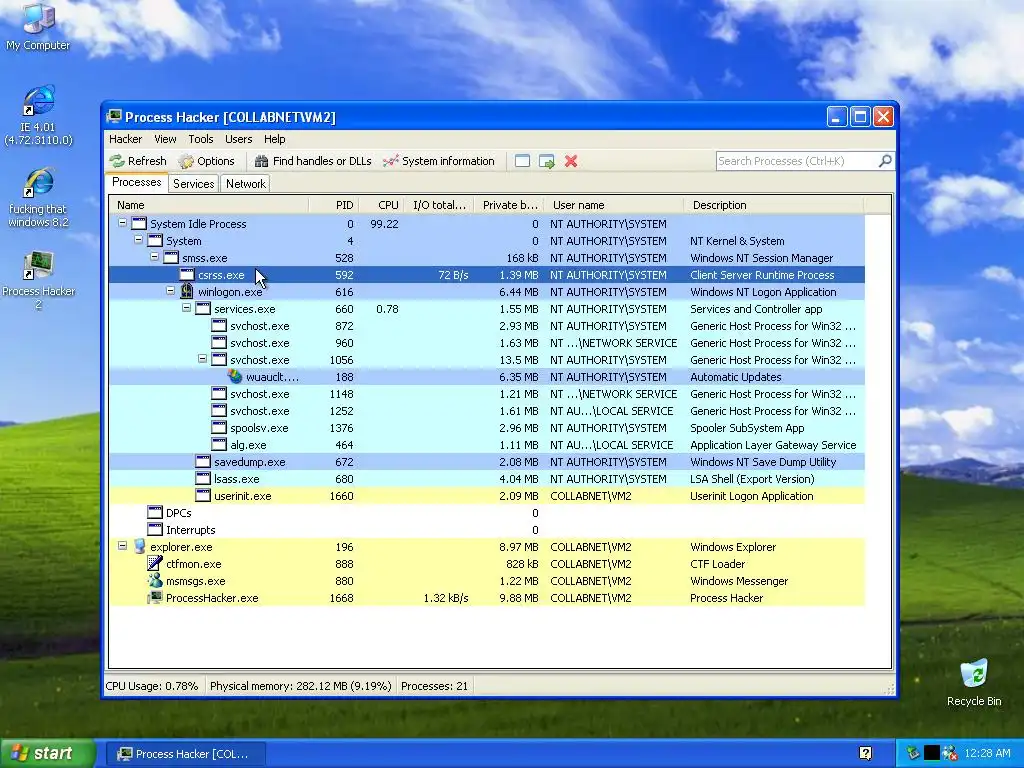1024x768 pixels.
Task: Open Options from the toolbar
Action: point(206,161)
